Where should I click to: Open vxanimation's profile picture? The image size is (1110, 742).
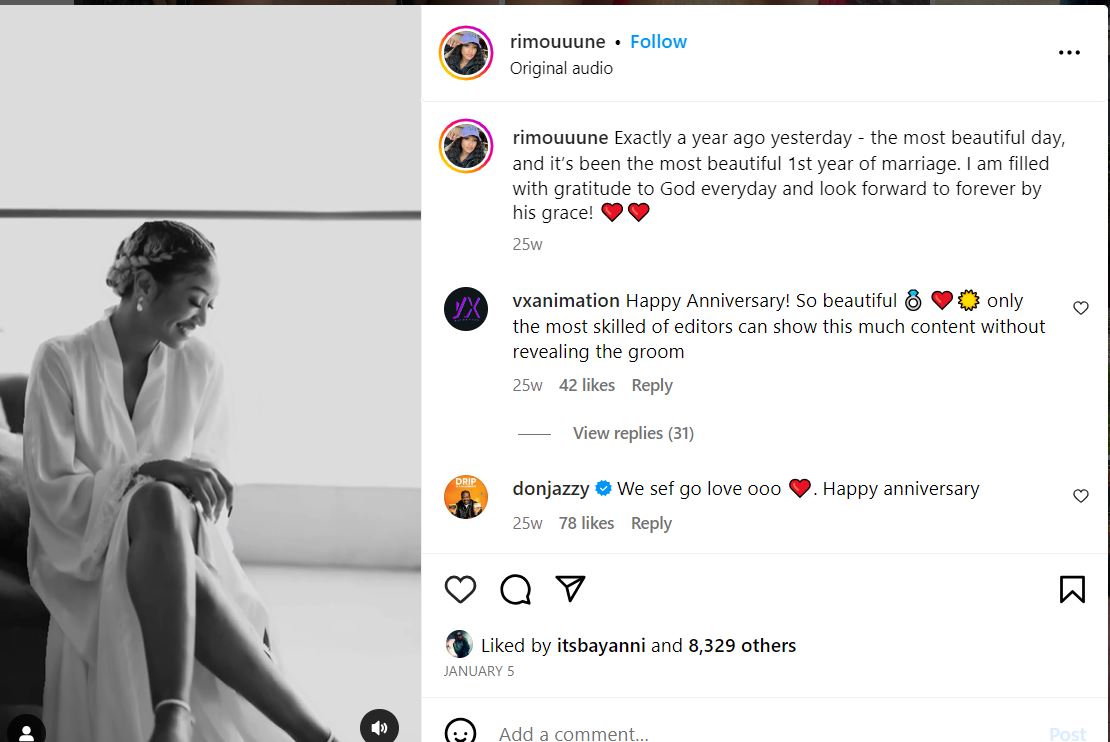coord(466,309)
